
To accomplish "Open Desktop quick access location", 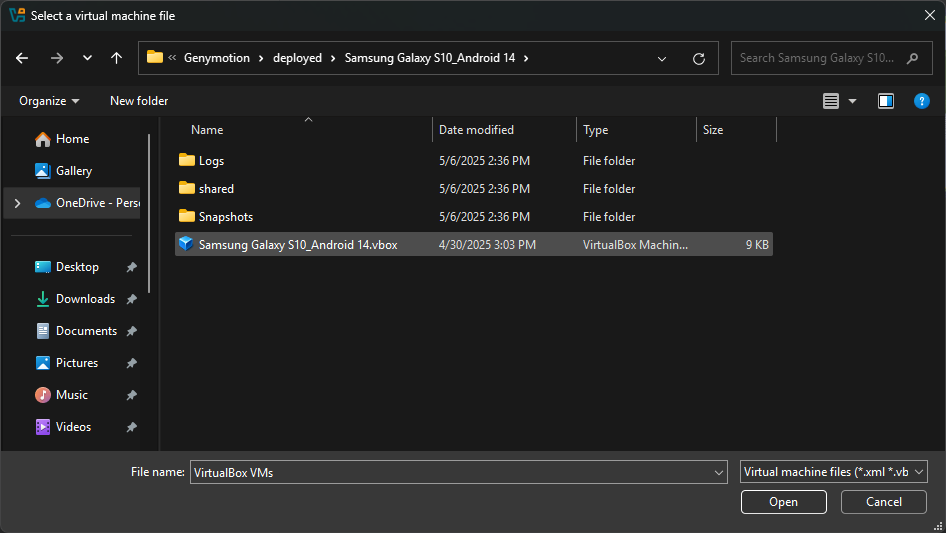I will click(x=77, y=267).
